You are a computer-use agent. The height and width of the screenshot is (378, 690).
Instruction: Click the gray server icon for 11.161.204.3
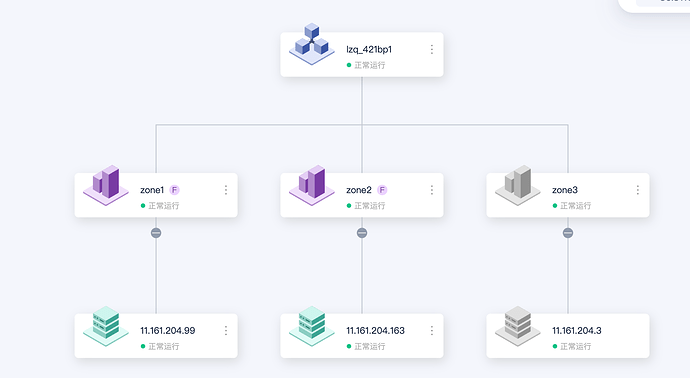[x=518, y=326]
